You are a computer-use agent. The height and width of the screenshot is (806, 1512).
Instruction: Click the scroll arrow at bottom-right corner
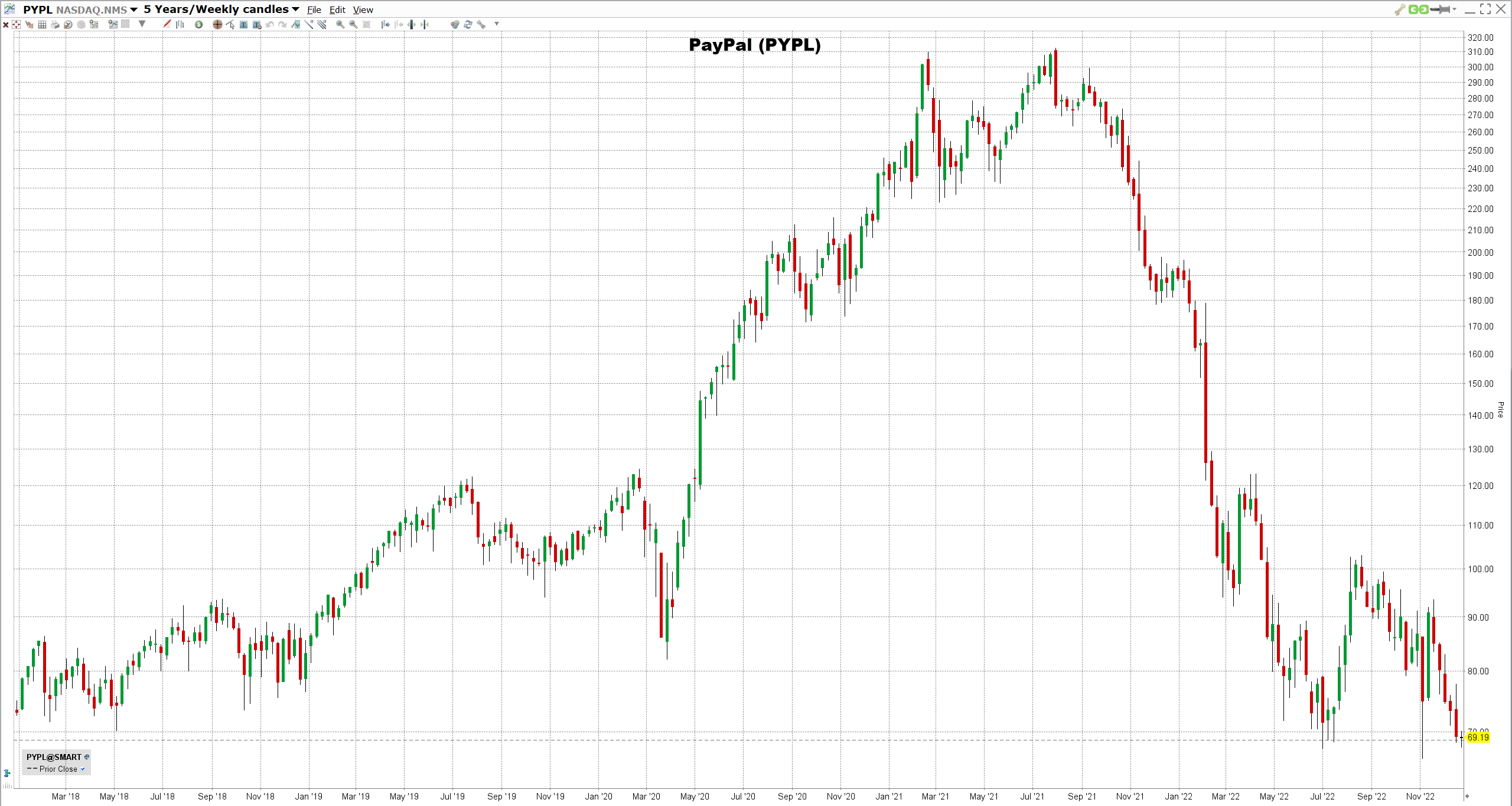(x=1467, y=796)
